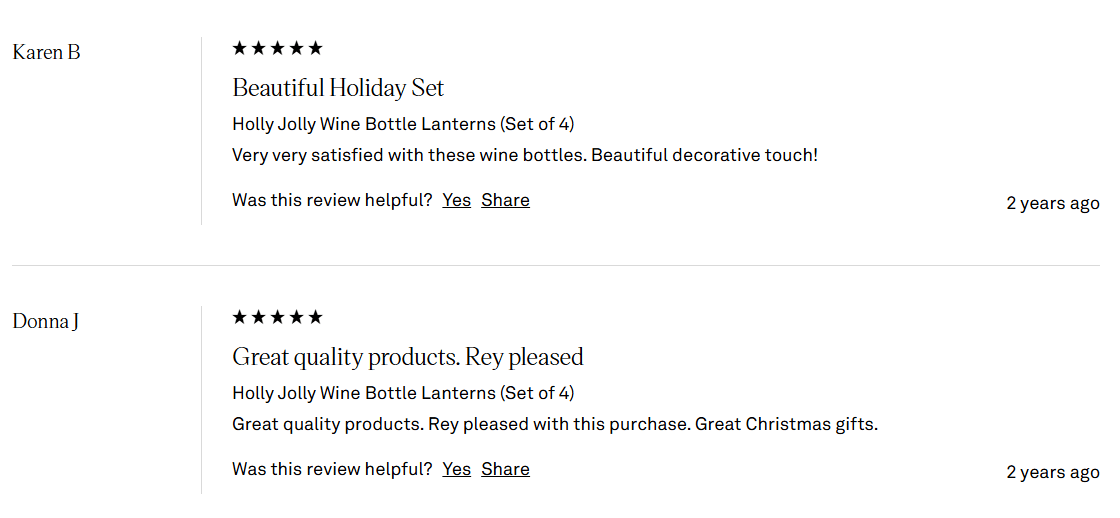This screenshot has height=518, width=1120.
Task: Click the "2 years ago" timestamp on Donna's review
Action: click(1052, 472)
